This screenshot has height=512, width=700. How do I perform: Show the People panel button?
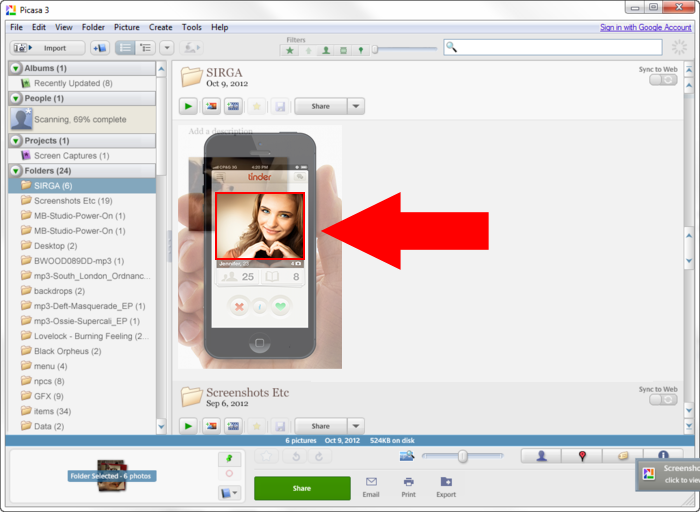click(x=541, y=456)
